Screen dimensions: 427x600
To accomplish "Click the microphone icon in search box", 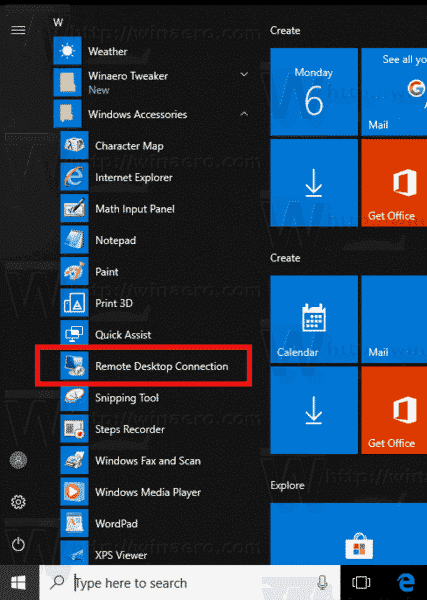I will pyautogui.click(x=322, y=582).
